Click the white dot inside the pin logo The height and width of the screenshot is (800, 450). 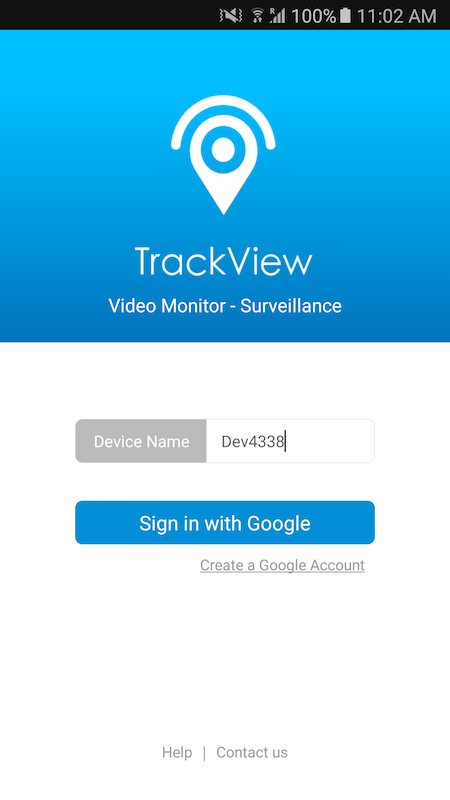click(x=223, y=149)
